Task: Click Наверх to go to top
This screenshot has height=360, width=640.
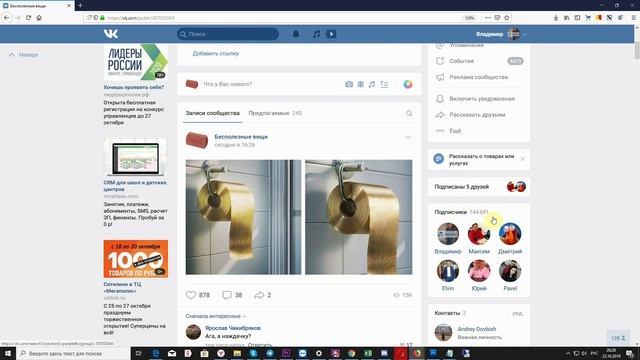Action: tap(24, 54)
